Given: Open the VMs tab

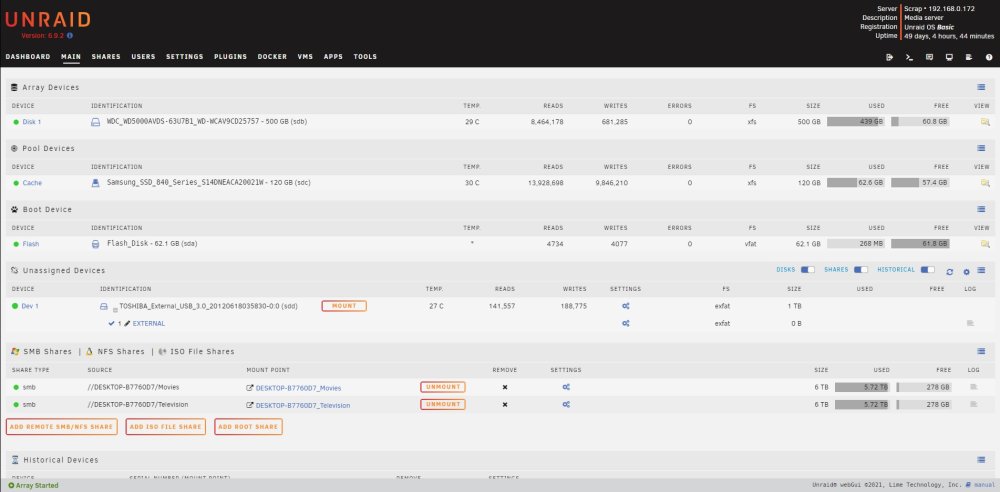Looking at the screenshot, I should pos(305,57).
